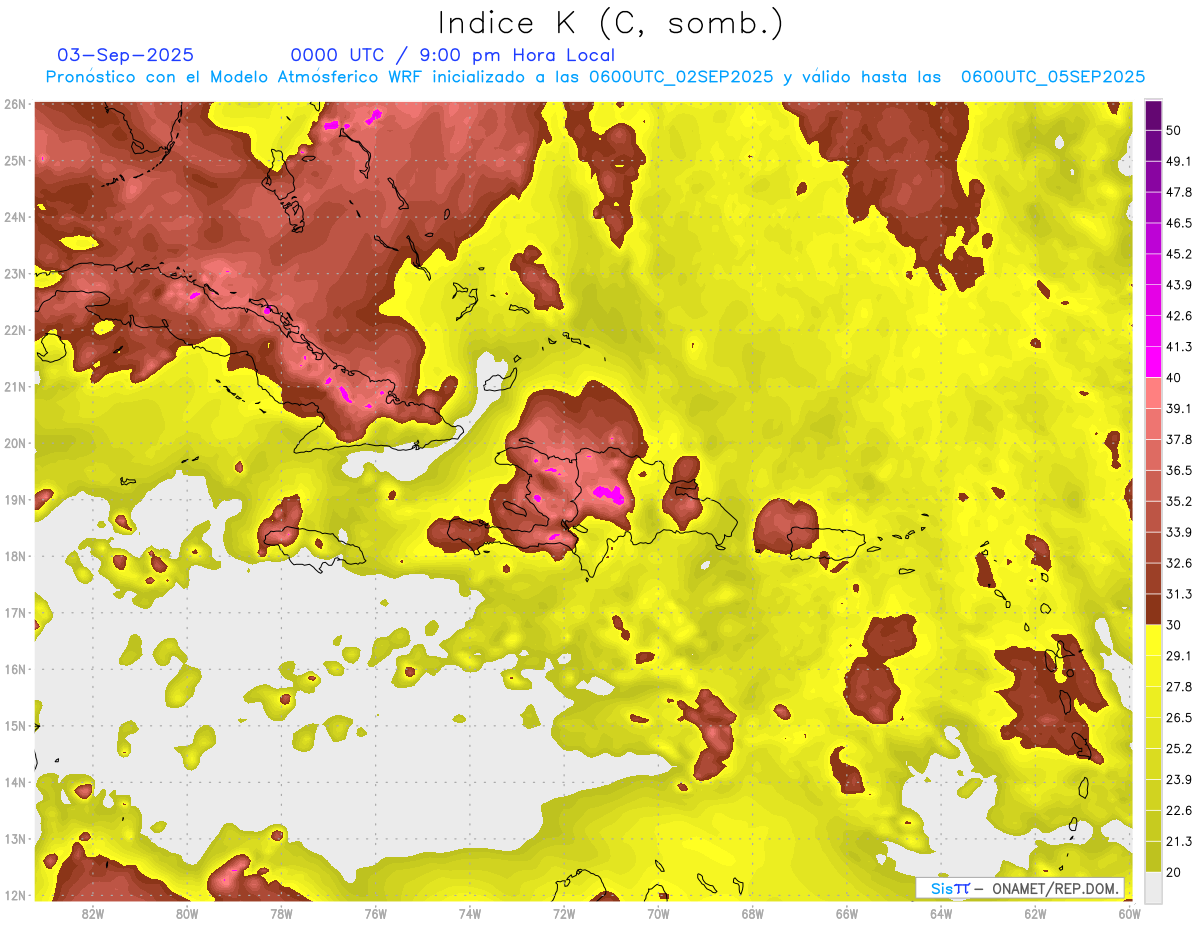The width and height of the screenshot is (1200, 927).
Task: Click the 20N latitude axis label
Action: [14, 443]
